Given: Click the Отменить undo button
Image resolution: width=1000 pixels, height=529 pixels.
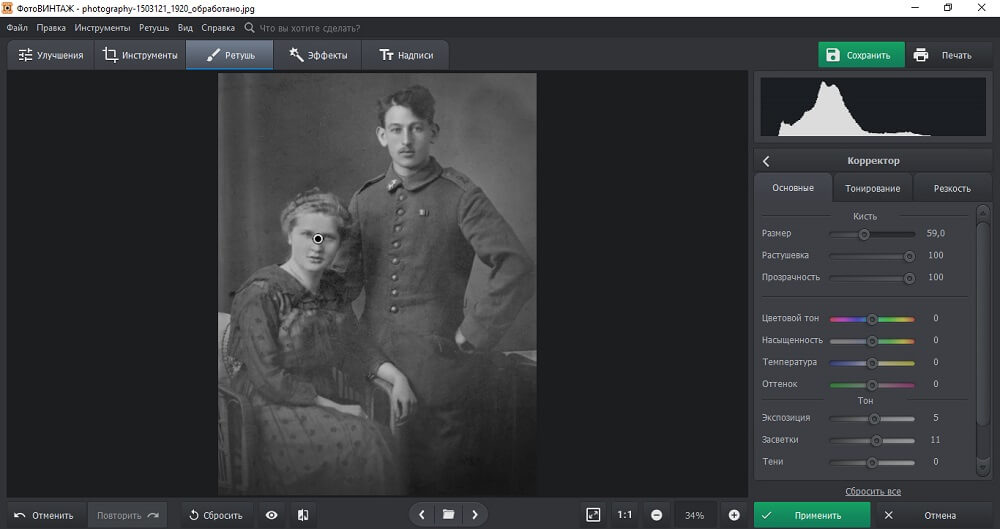Looking at the screenshot, I should (x=44, y=515).
